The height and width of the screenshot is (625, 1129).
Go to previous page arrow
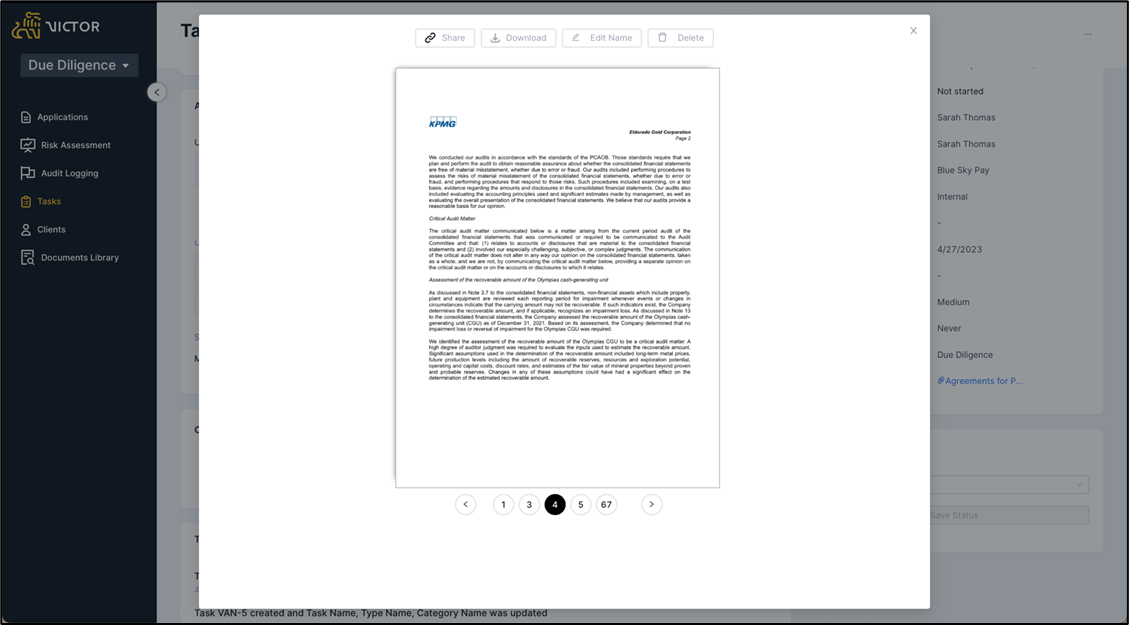click(466, 505)
